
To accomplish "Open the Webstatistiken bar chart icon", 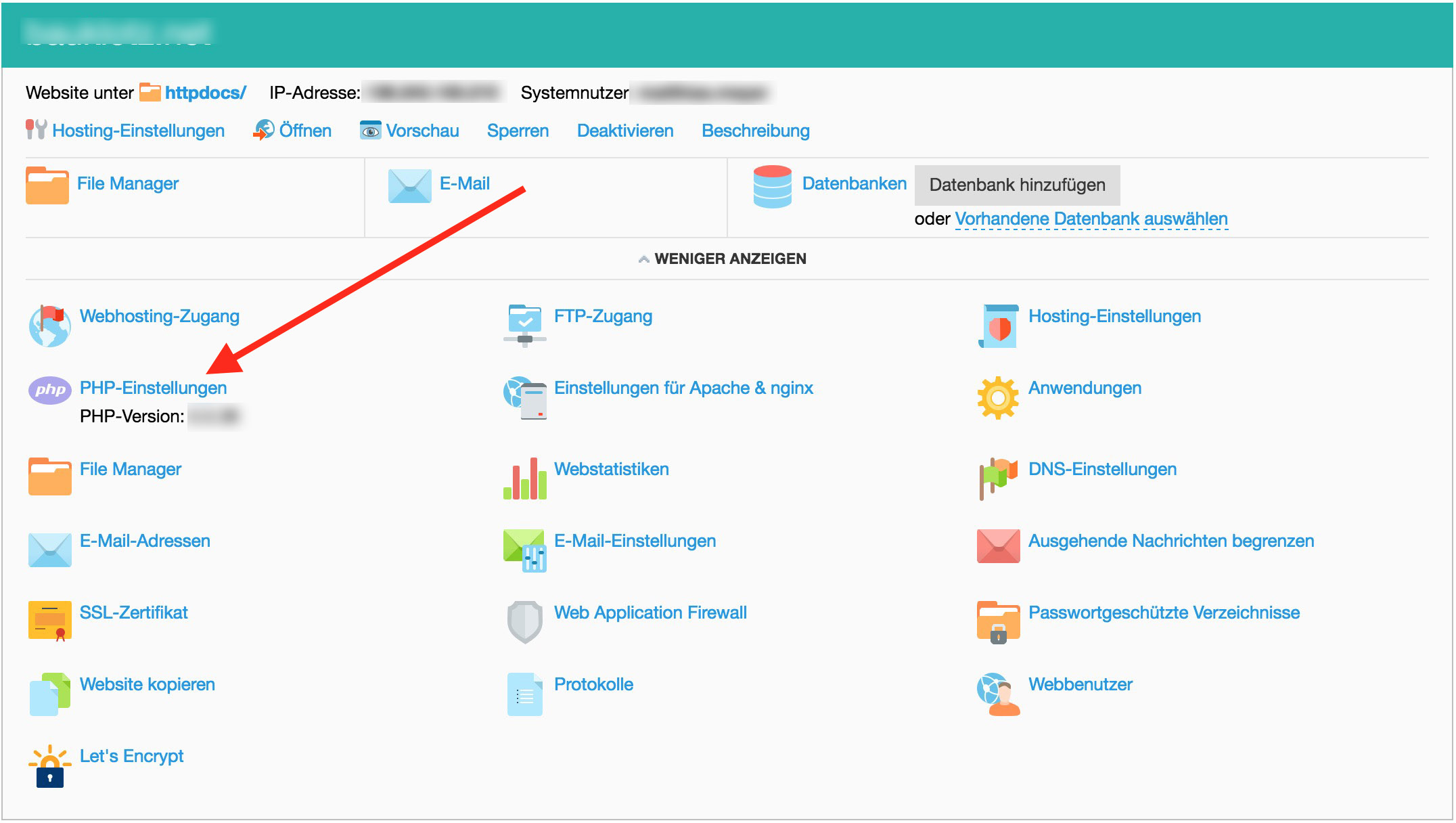I will coord(525,479).
